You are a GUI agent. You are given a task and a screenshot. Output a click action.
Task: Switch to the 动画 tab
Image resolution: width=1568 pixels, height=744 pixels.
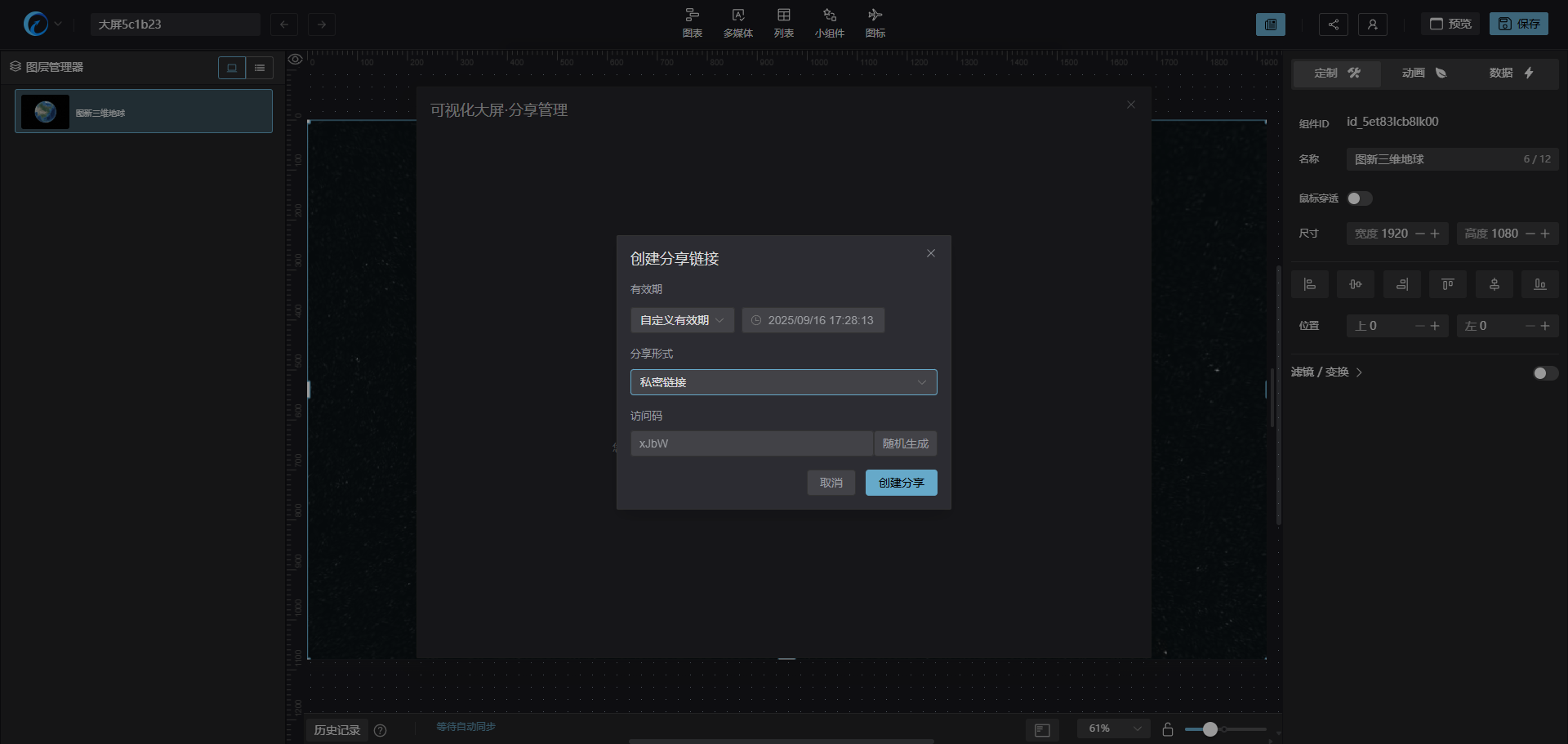pyautogui.click(x=1423, y=74)
